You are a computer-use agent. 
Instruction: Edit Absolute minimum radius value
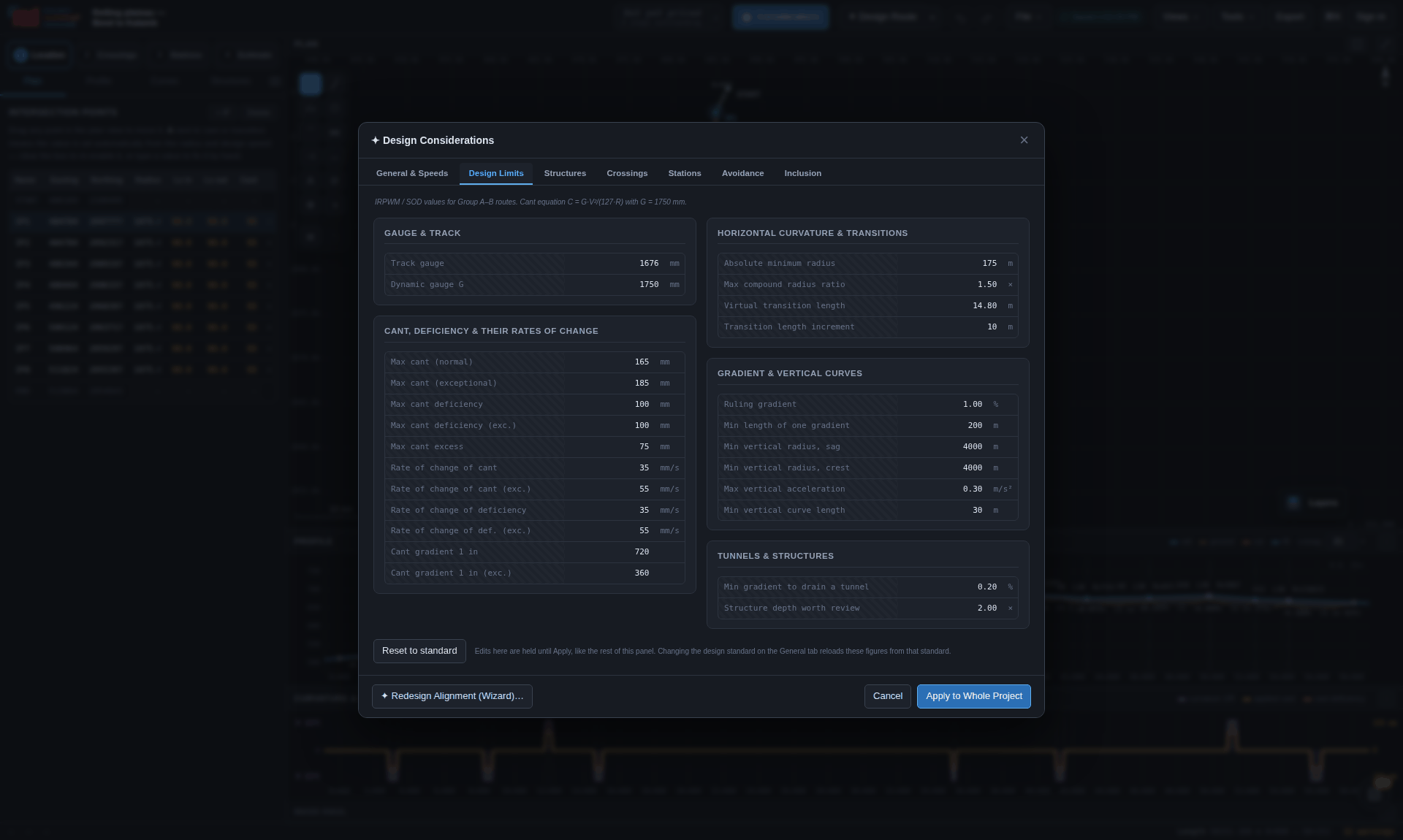950,264
